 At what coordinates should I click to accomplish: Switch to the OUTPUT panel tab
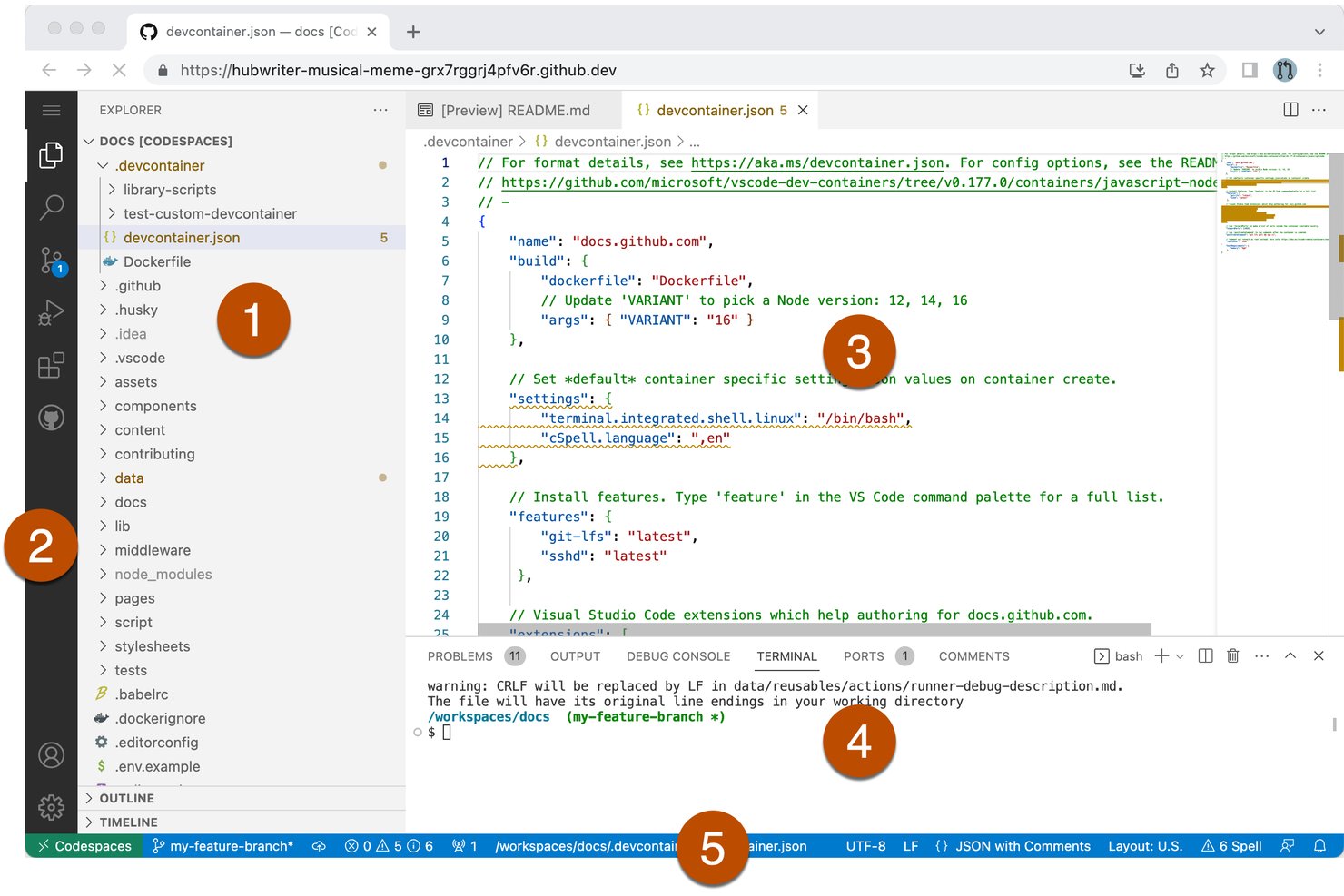pyautogui.click(x=575, y=656)
